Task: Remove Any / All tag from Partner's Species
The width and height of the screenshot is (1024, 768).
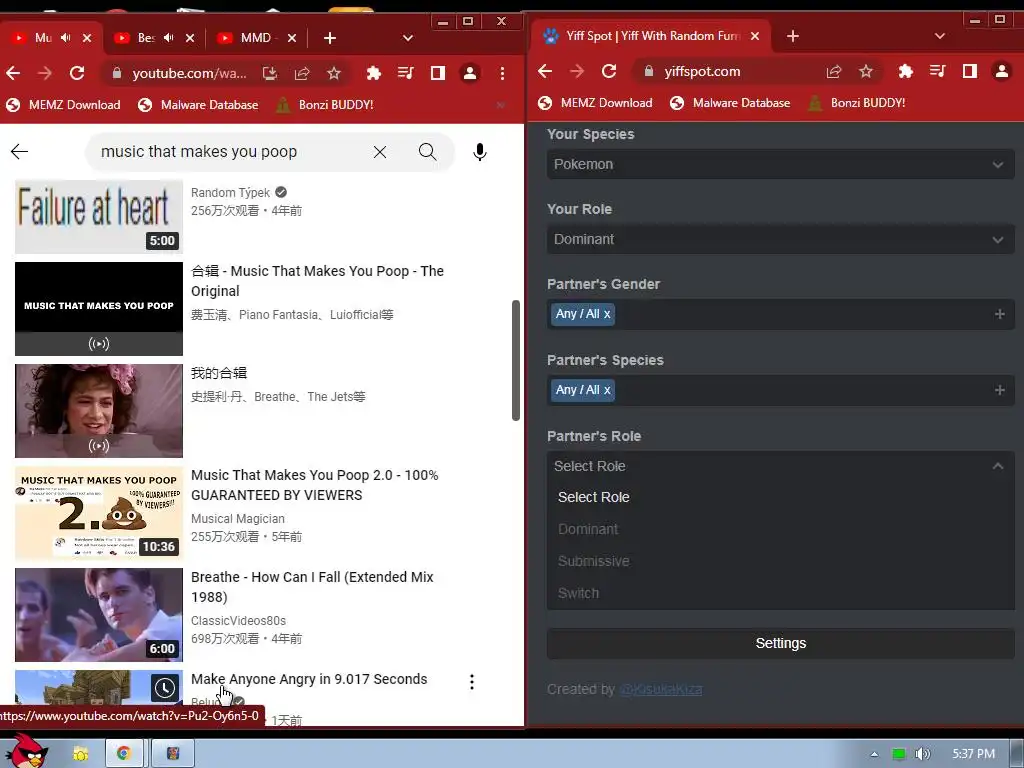Action: coord(607,390)
